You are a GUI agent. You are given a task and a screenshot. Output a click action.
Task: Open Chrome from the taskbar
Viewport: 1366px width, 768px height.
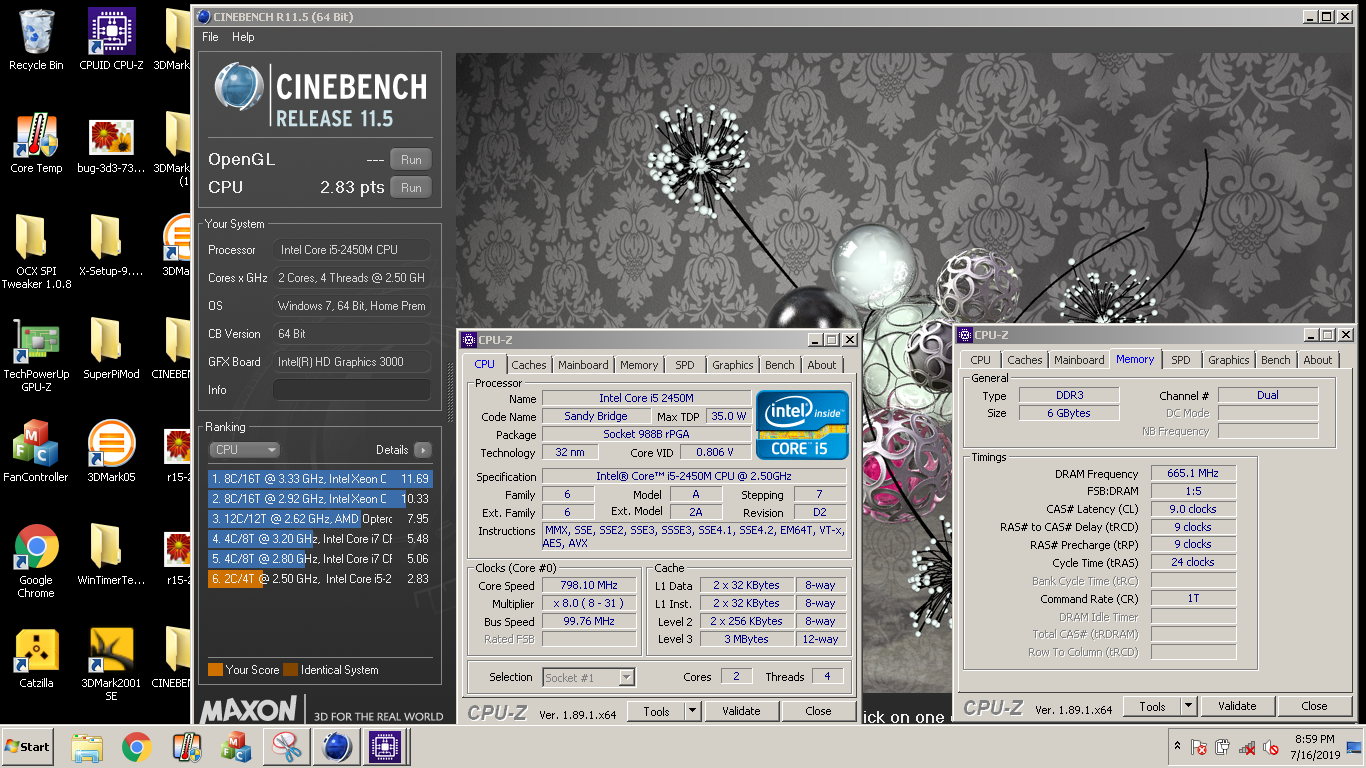[137, 747]
